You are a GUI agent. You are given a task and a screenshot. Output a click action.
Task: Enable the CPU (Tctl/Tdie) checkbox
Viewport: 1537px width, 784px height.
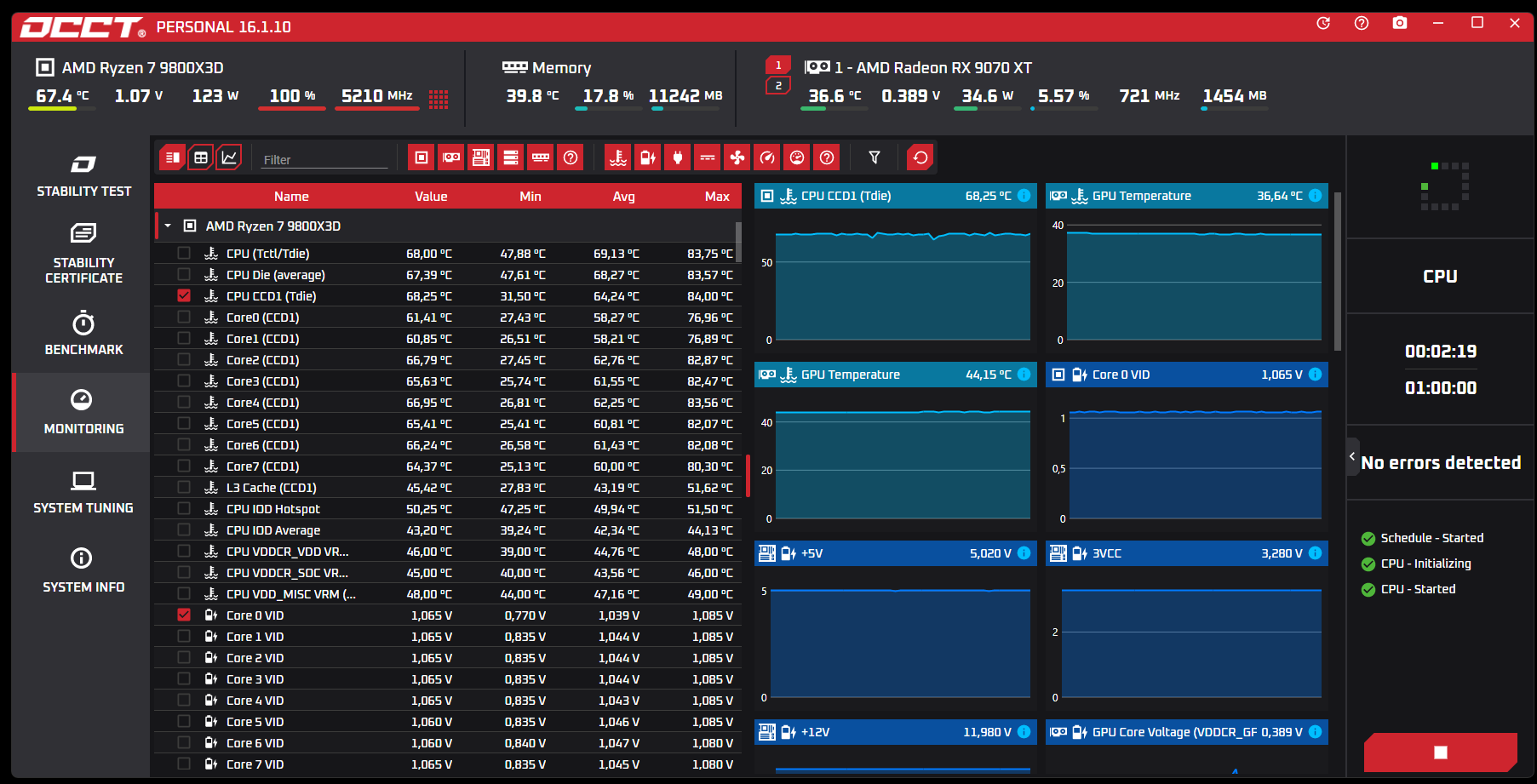point(184,253)
